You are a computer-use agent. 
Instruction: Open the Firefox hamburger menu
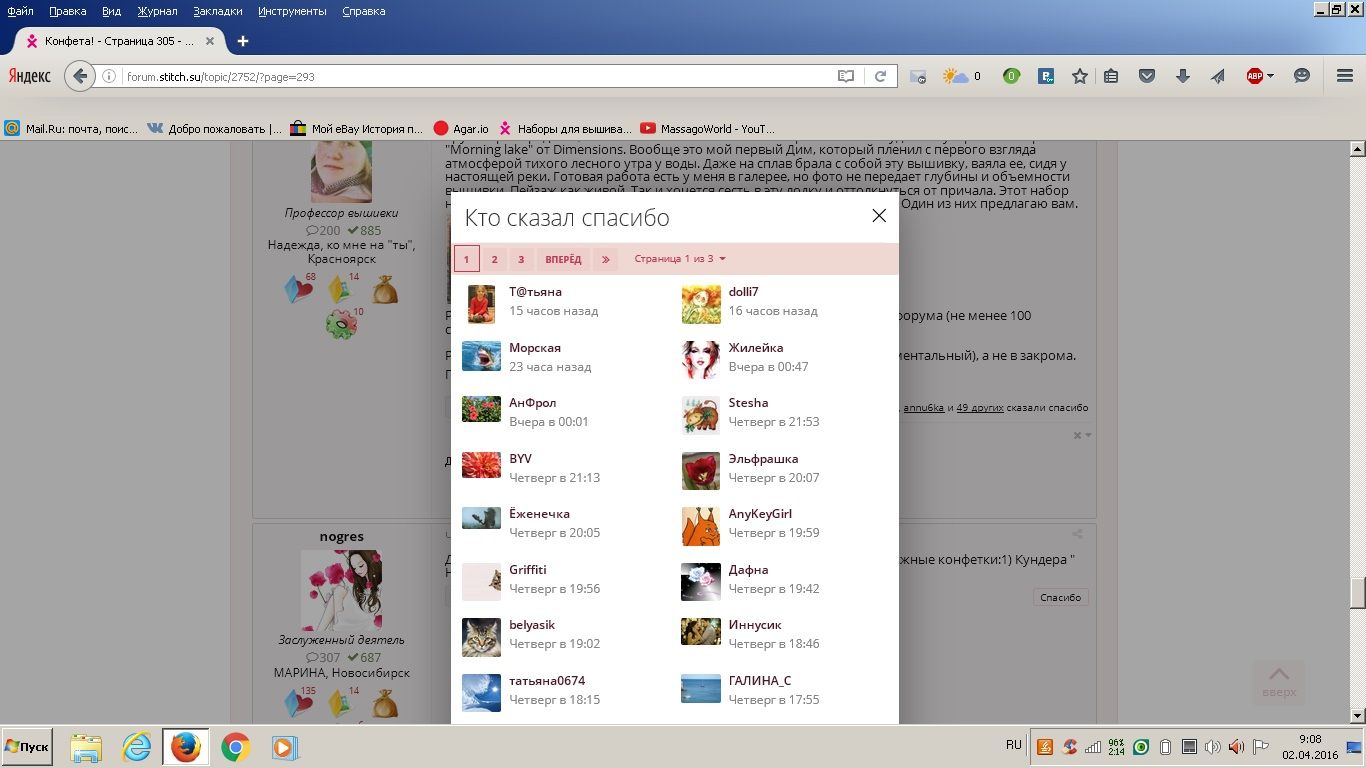[x=1344, y=76]
